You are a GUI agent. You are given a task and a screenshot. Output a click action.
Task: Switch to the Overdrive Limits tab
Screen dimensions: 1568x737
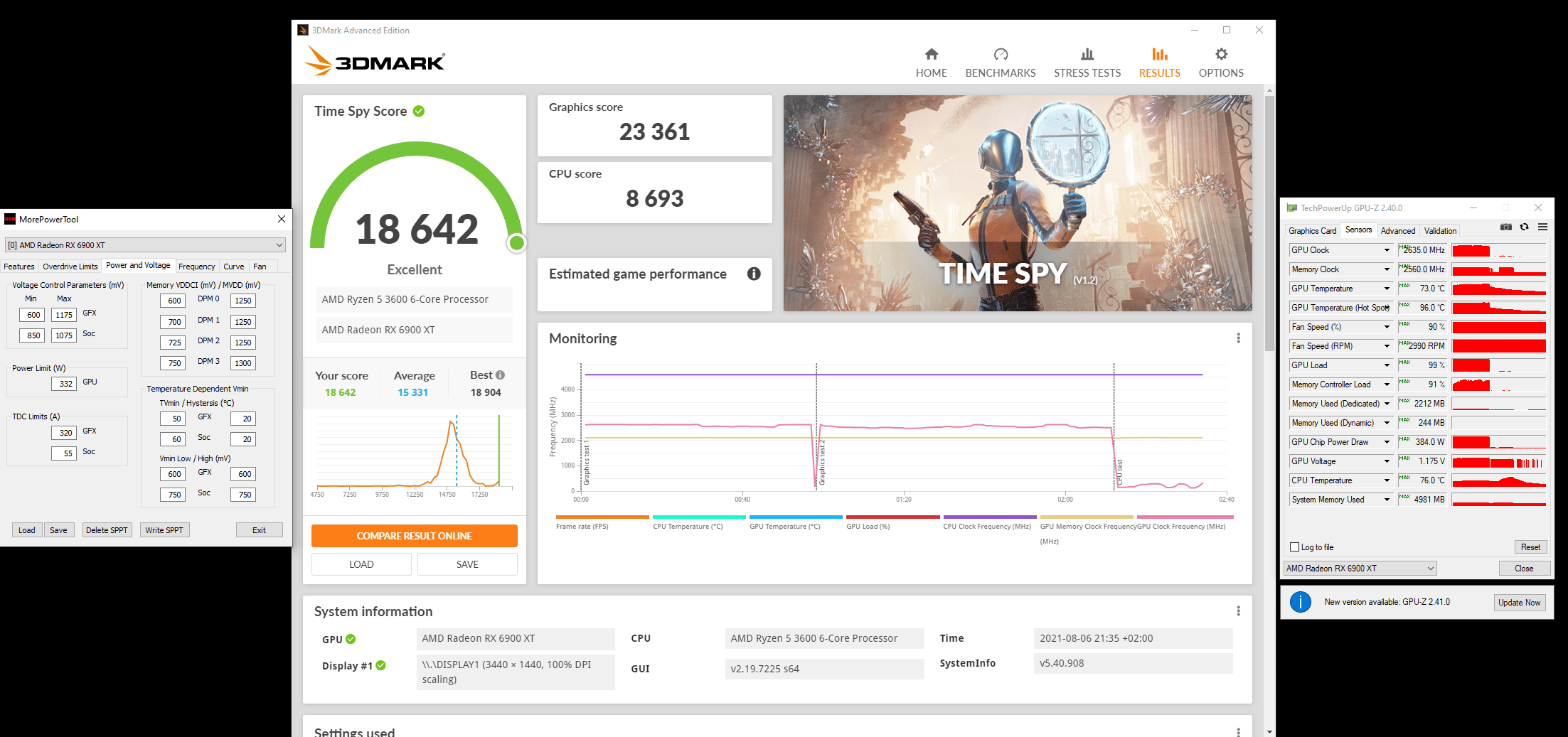(70, 267)
